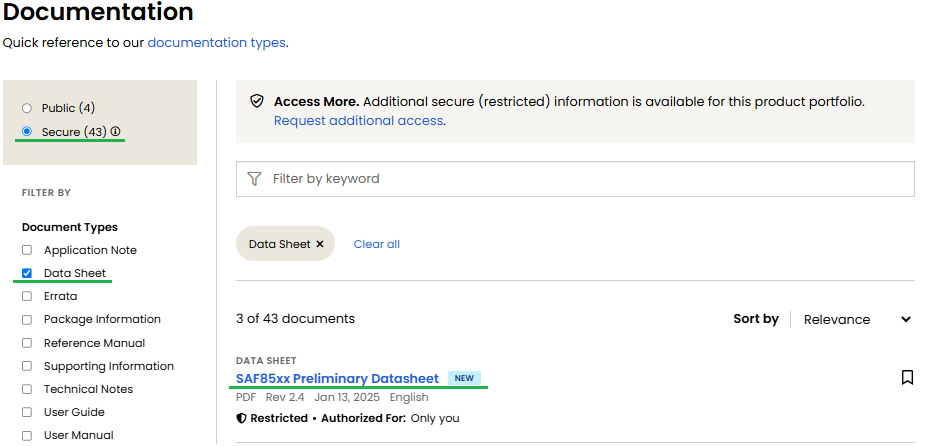Click the funnel filter icon
The image size is (942, 447).
(x=255, y=179)
